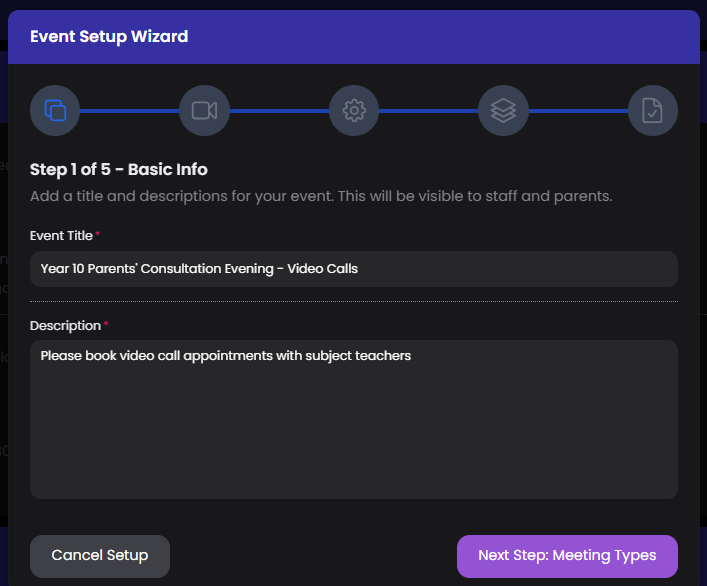Screen dimensions: 707x586
Task: Proceed to Next Step: Meeting Types
Action: [567, 556]
